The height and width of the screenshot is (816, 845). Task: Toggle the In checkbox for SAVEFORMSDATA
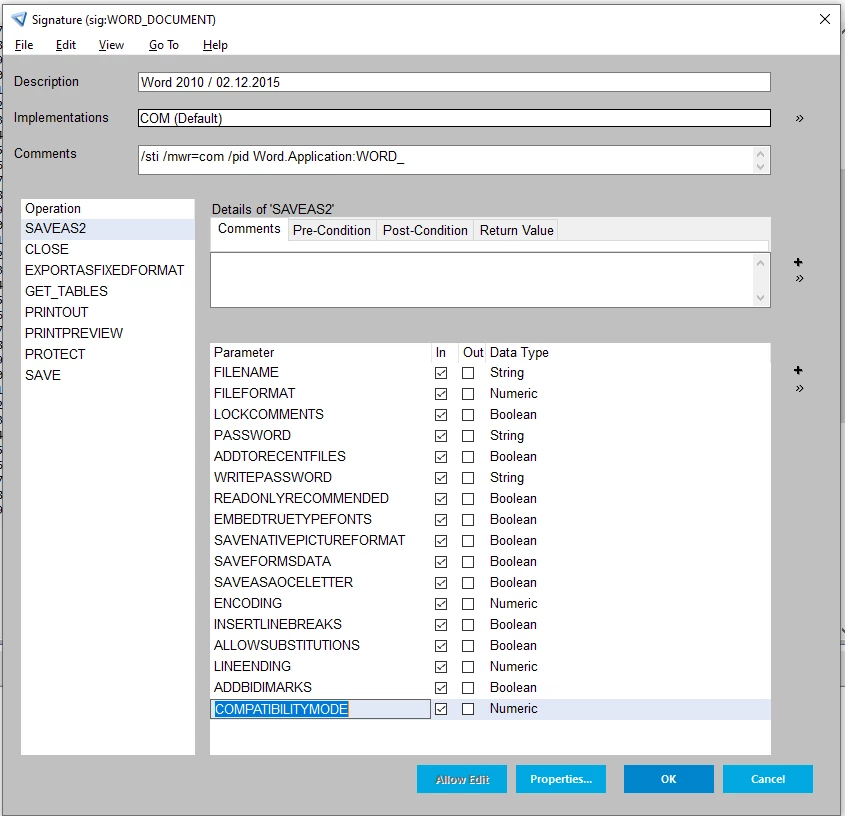pyautogui.click(x=441, y=562)
